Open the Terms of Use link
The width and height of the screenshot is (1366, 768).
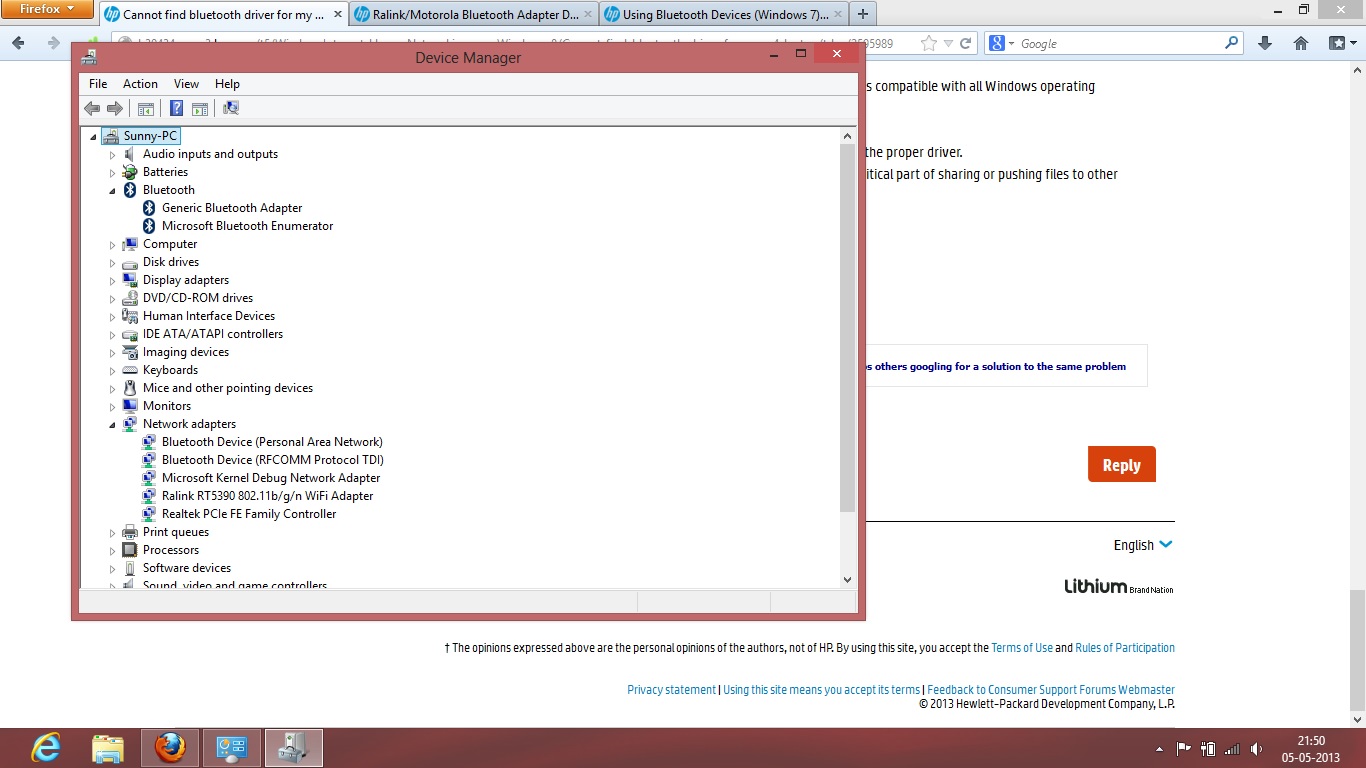(1022, 648)
